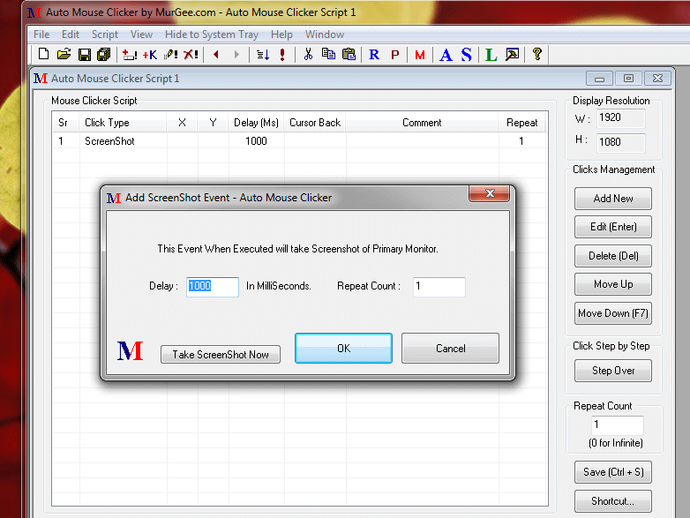This screenshot has height=518, width=690.
Task: Click the dialog Repeat Count input field
Action: click(439, 287)
